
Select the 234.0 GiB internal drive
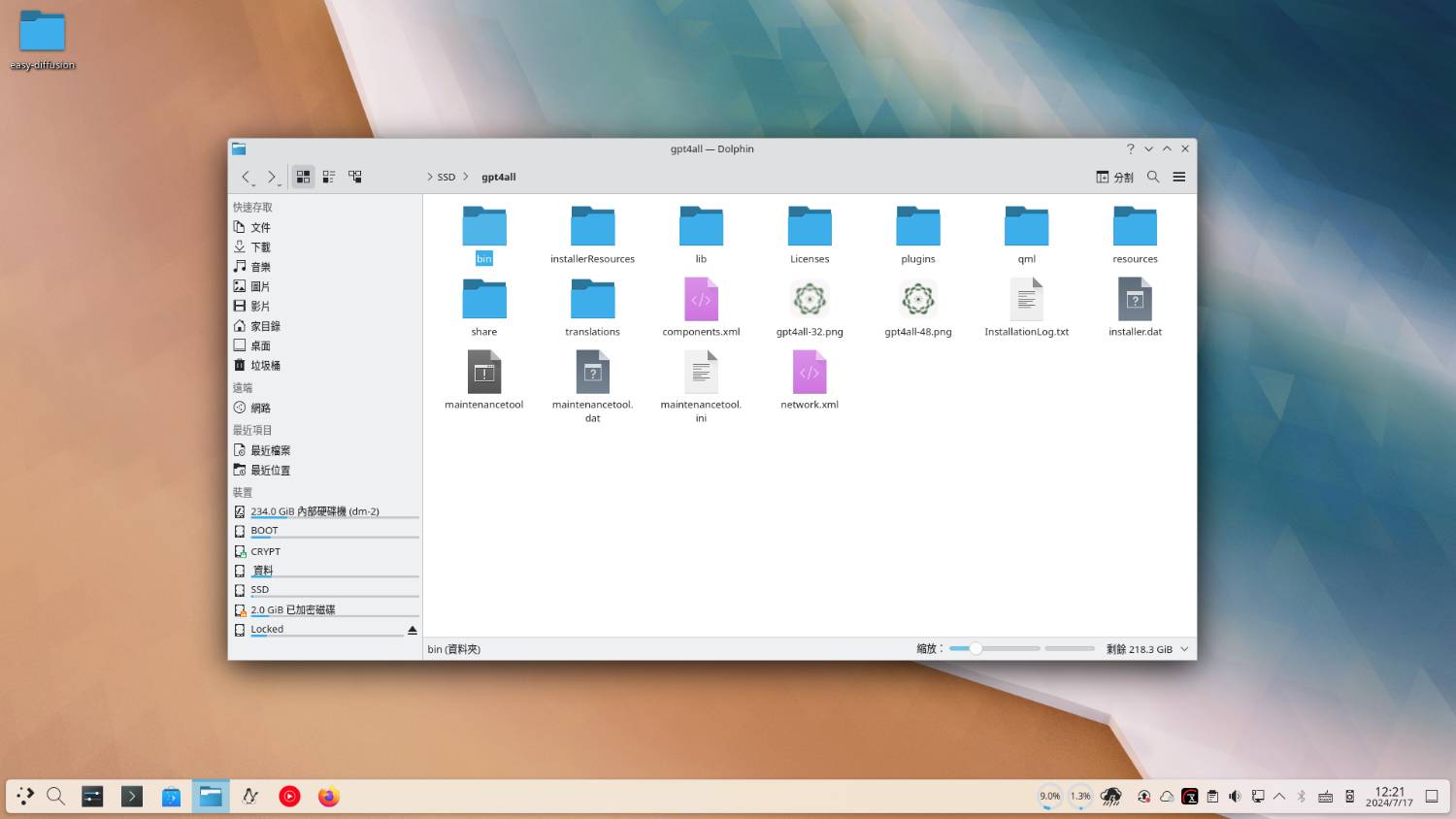(325, 511)
